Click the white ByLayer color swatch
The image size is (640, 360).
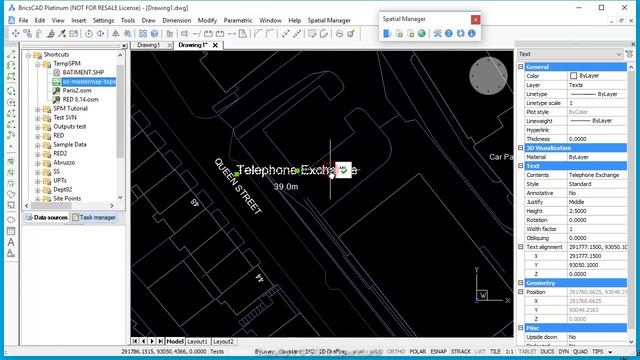coord(573,76)
